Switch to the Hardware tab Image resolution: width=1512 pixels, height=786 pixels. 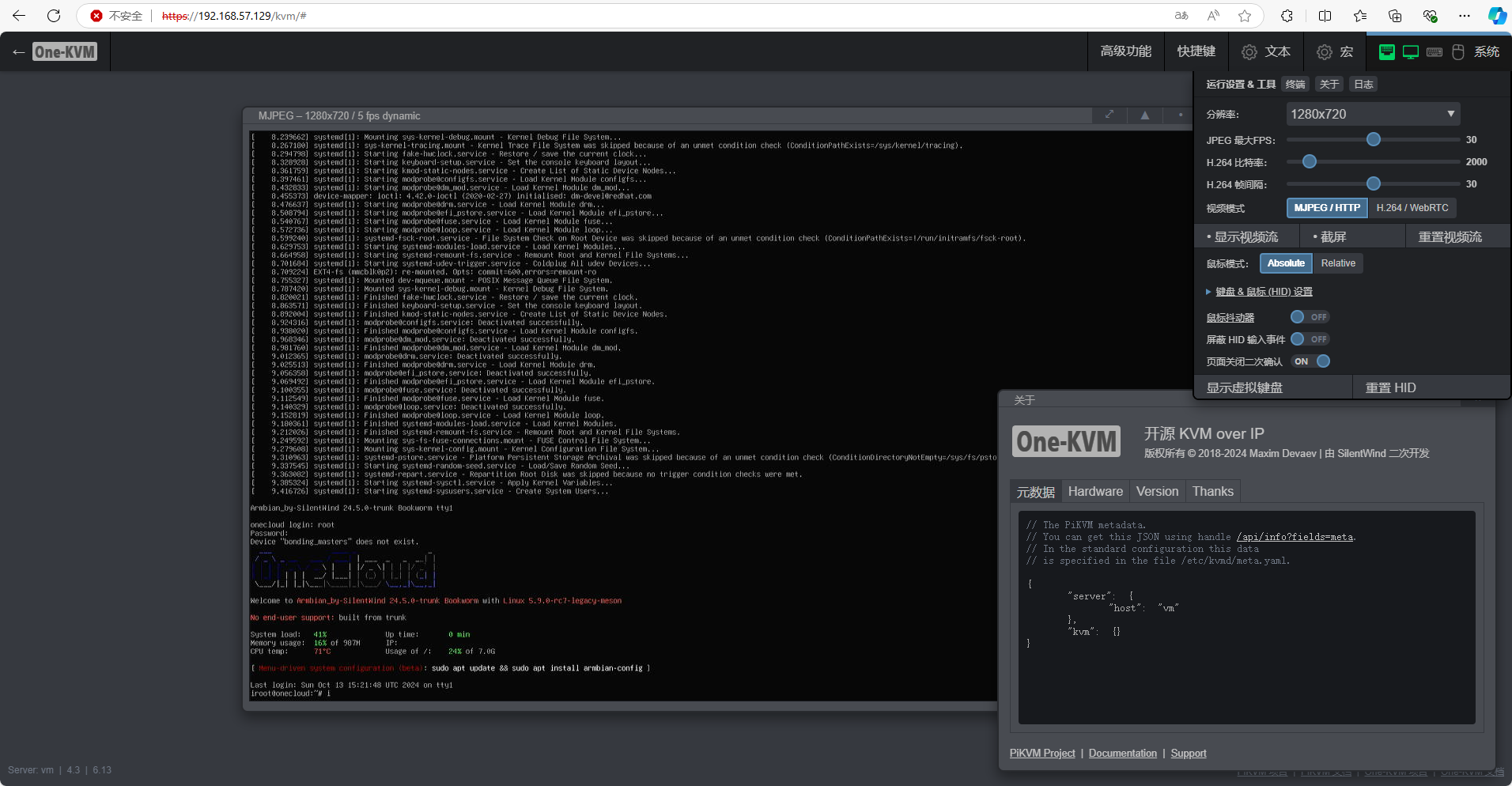tap(1095, 492)
